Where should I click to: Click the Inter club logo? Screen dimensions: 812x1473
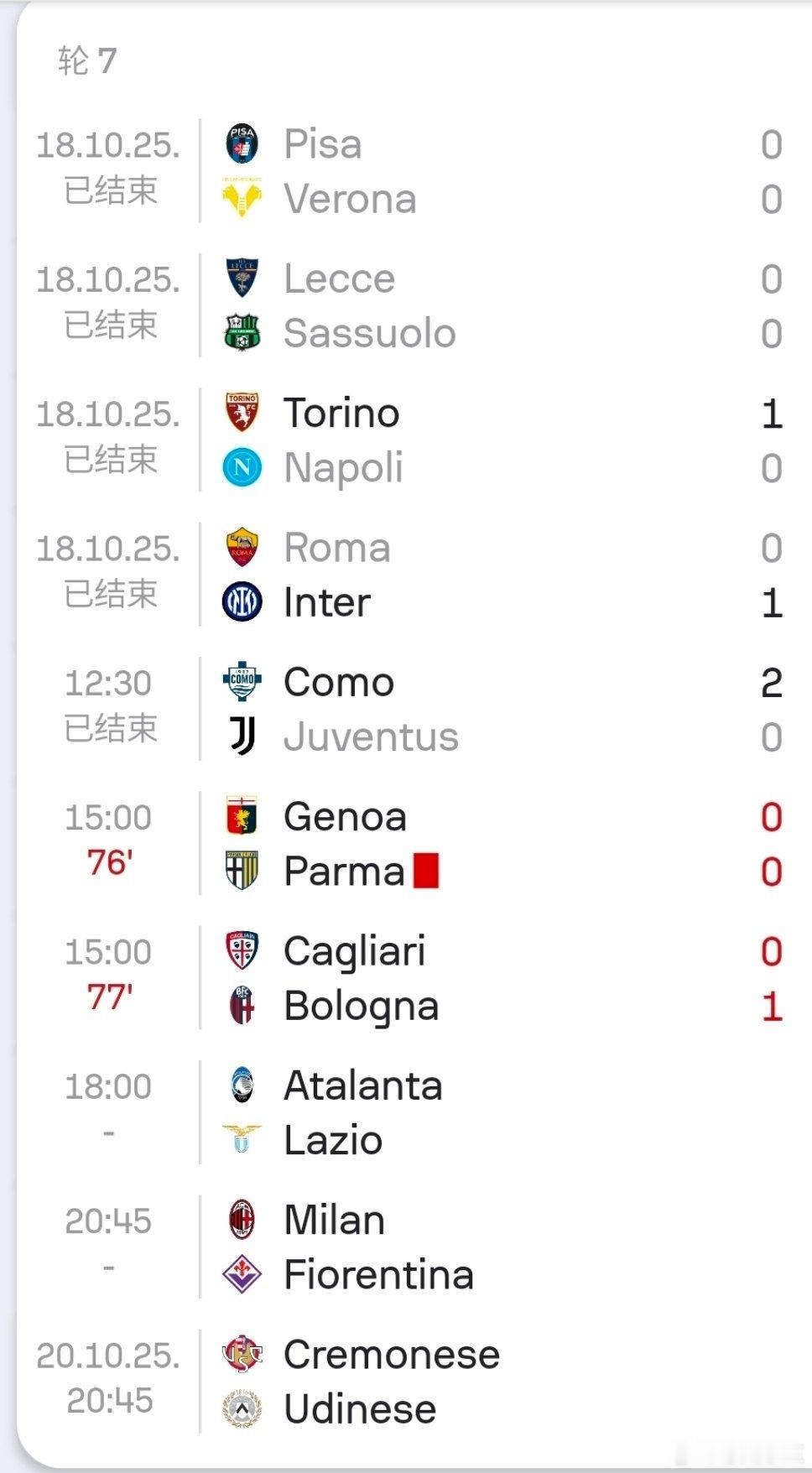[x=242, y=602]
